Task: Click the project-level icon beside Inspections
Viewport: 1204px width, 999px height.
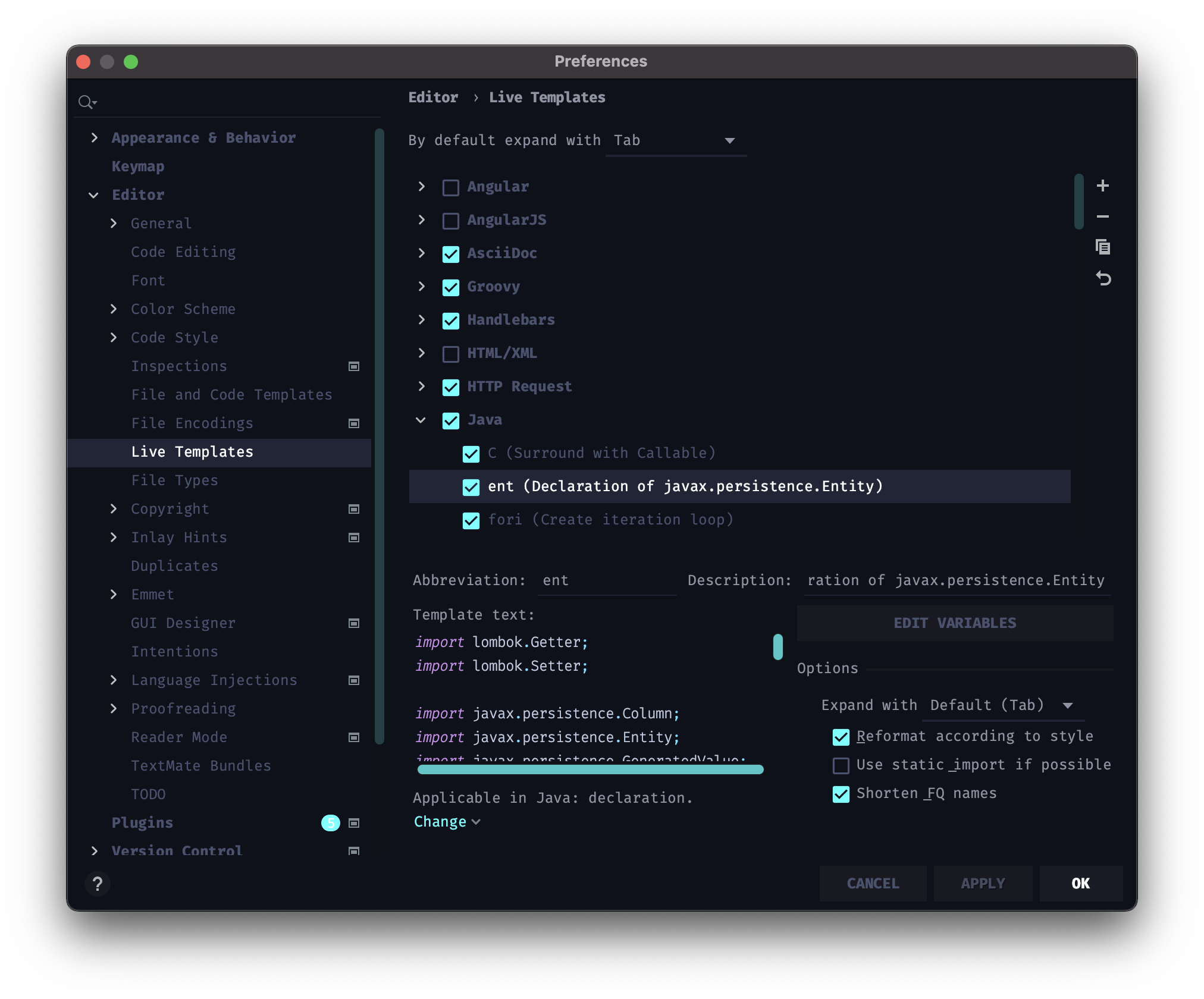Action: click(x=354, y=366)
